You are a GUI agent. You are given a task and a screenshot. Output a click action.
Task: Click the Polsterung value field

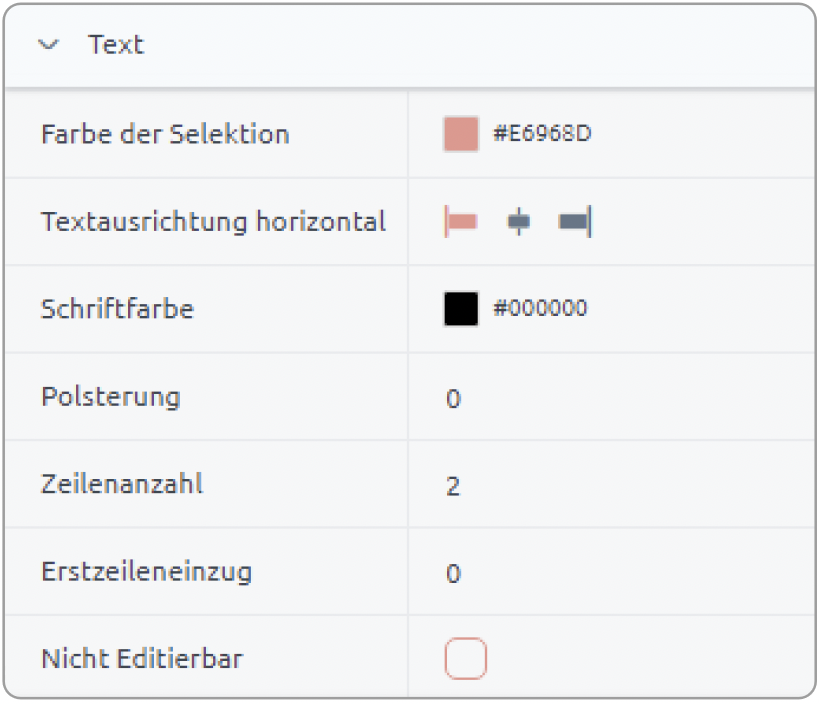coord(611,397)
